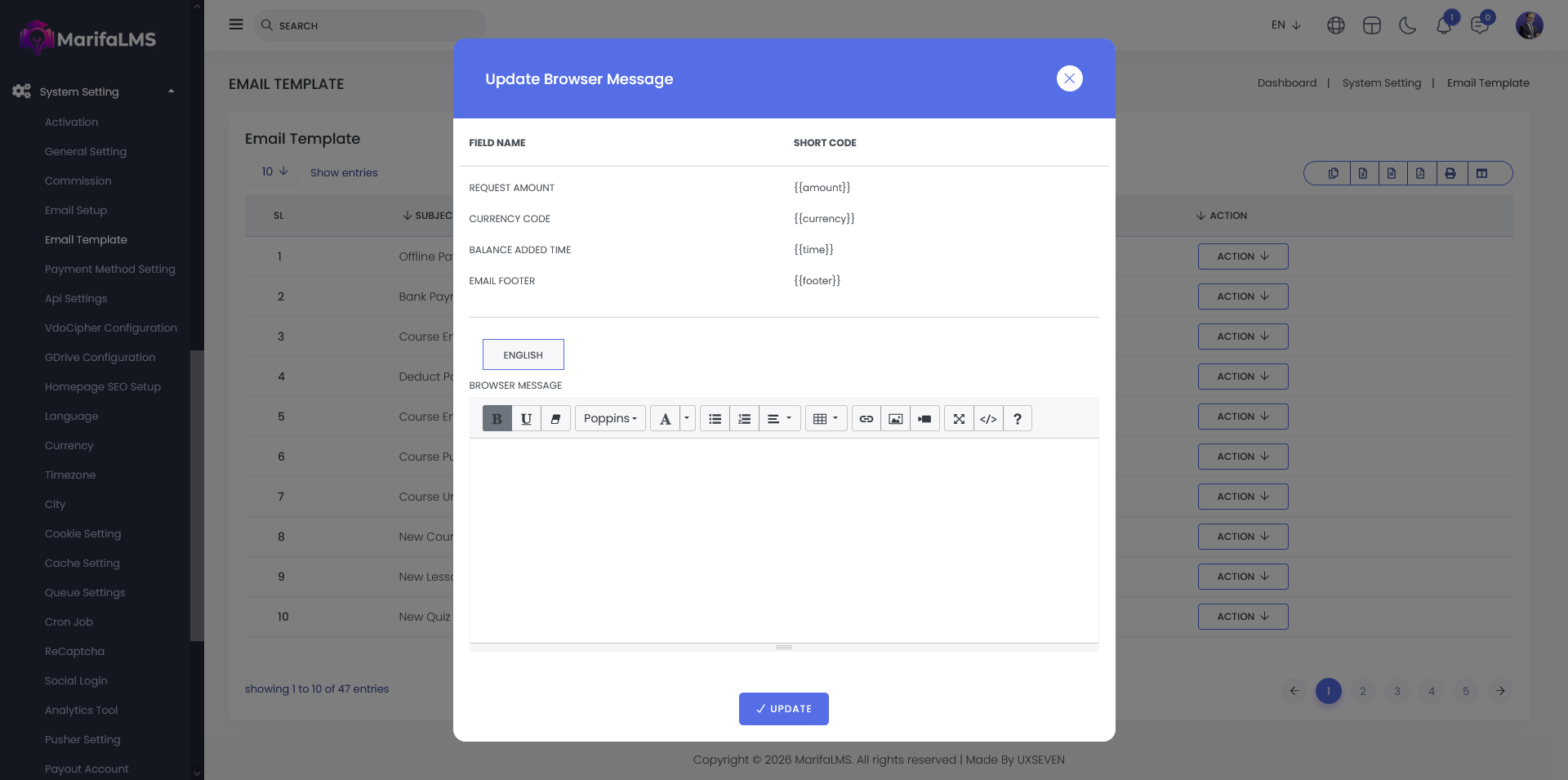Click the insert picture icon
This screenshot has height=780, width=1568.
895,419
